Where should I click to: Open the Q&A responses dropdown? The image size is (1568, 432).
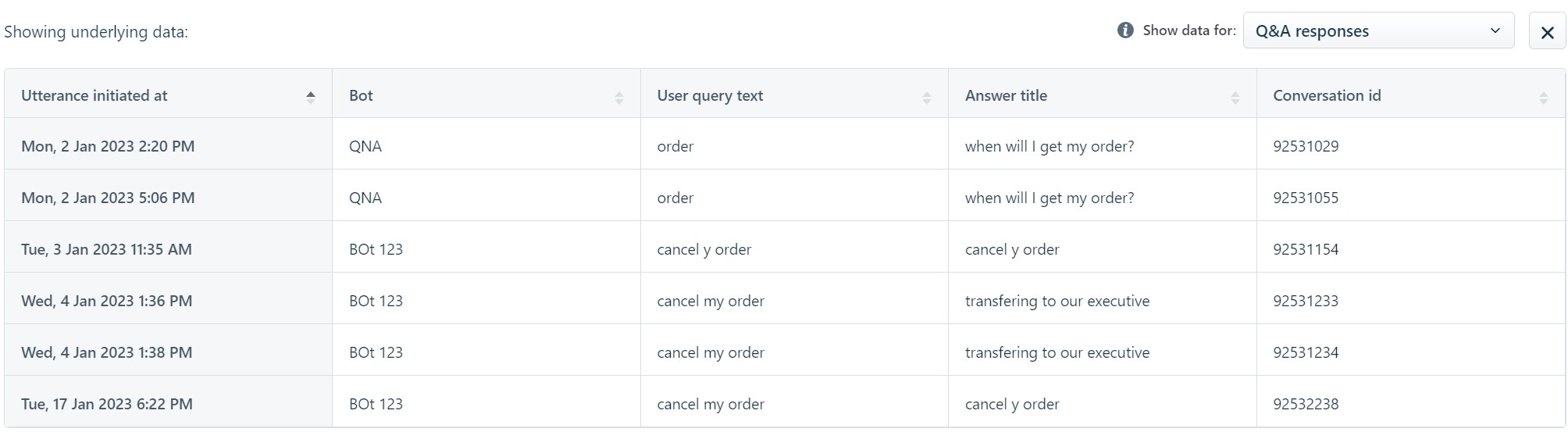1378,31
